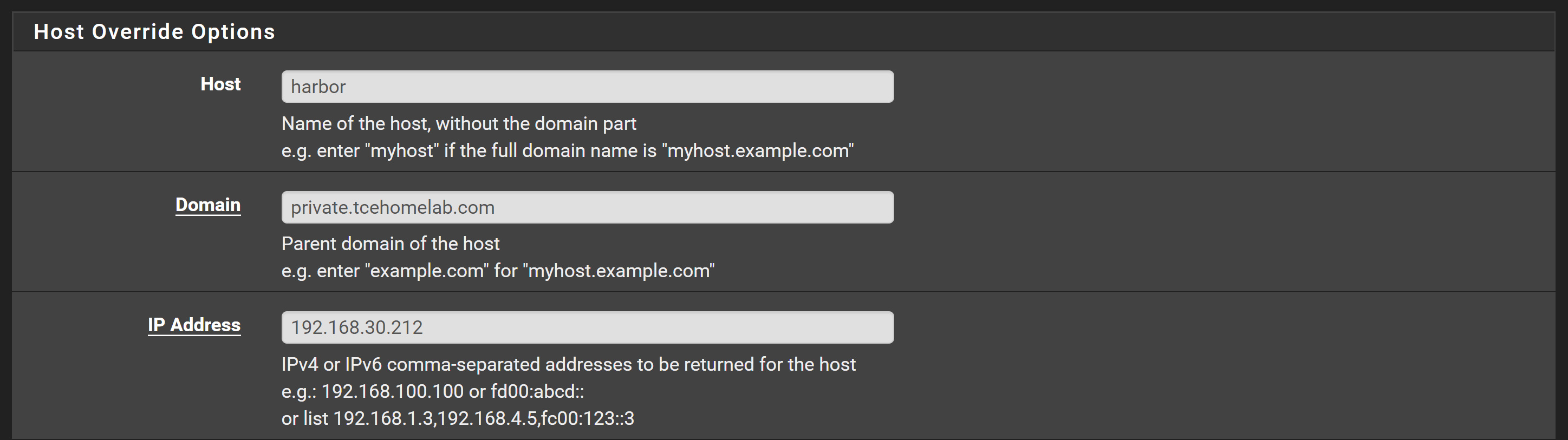Click the underlined Domain label
This screenshot has width=1568, height=440.
pyautogui.click(x=208, y=205)
